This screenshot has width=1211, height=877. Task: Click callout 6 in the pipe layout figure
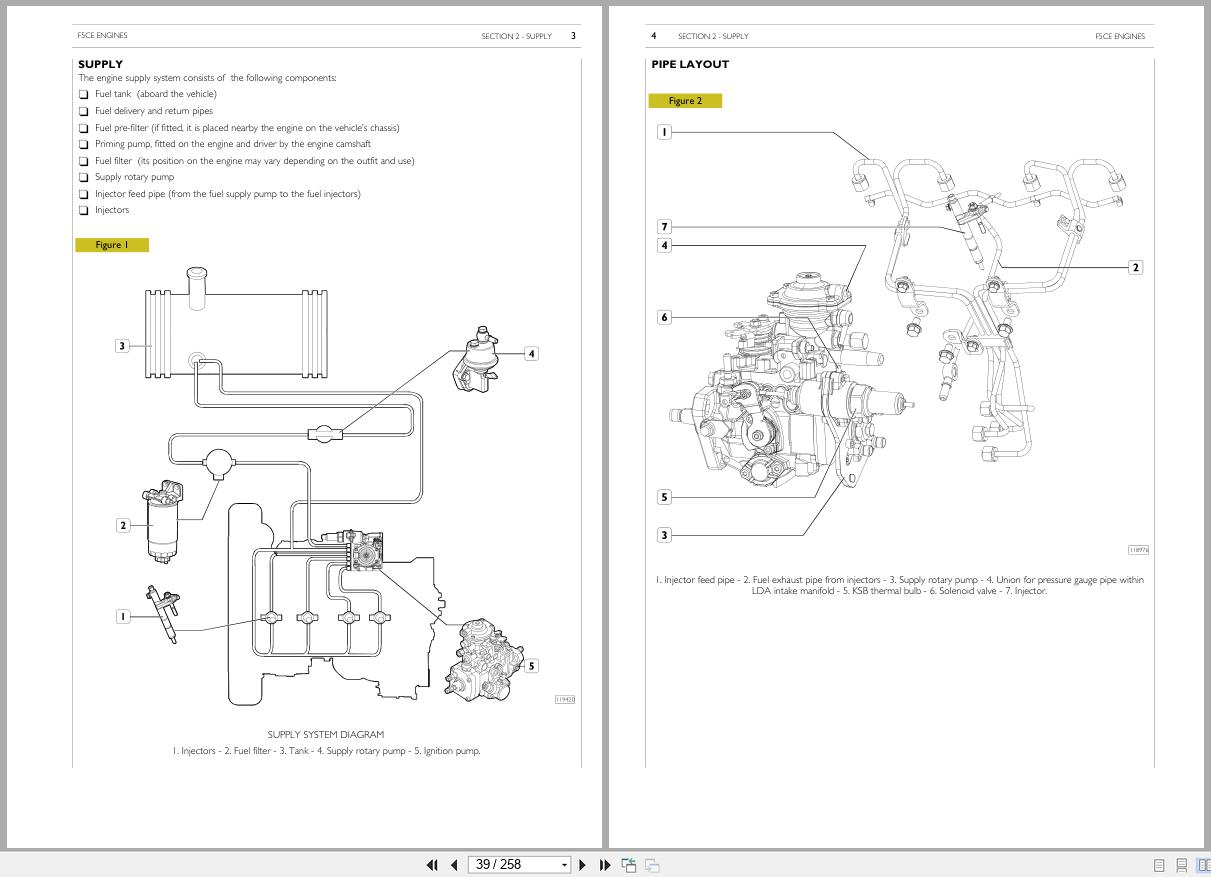[664, 317]
